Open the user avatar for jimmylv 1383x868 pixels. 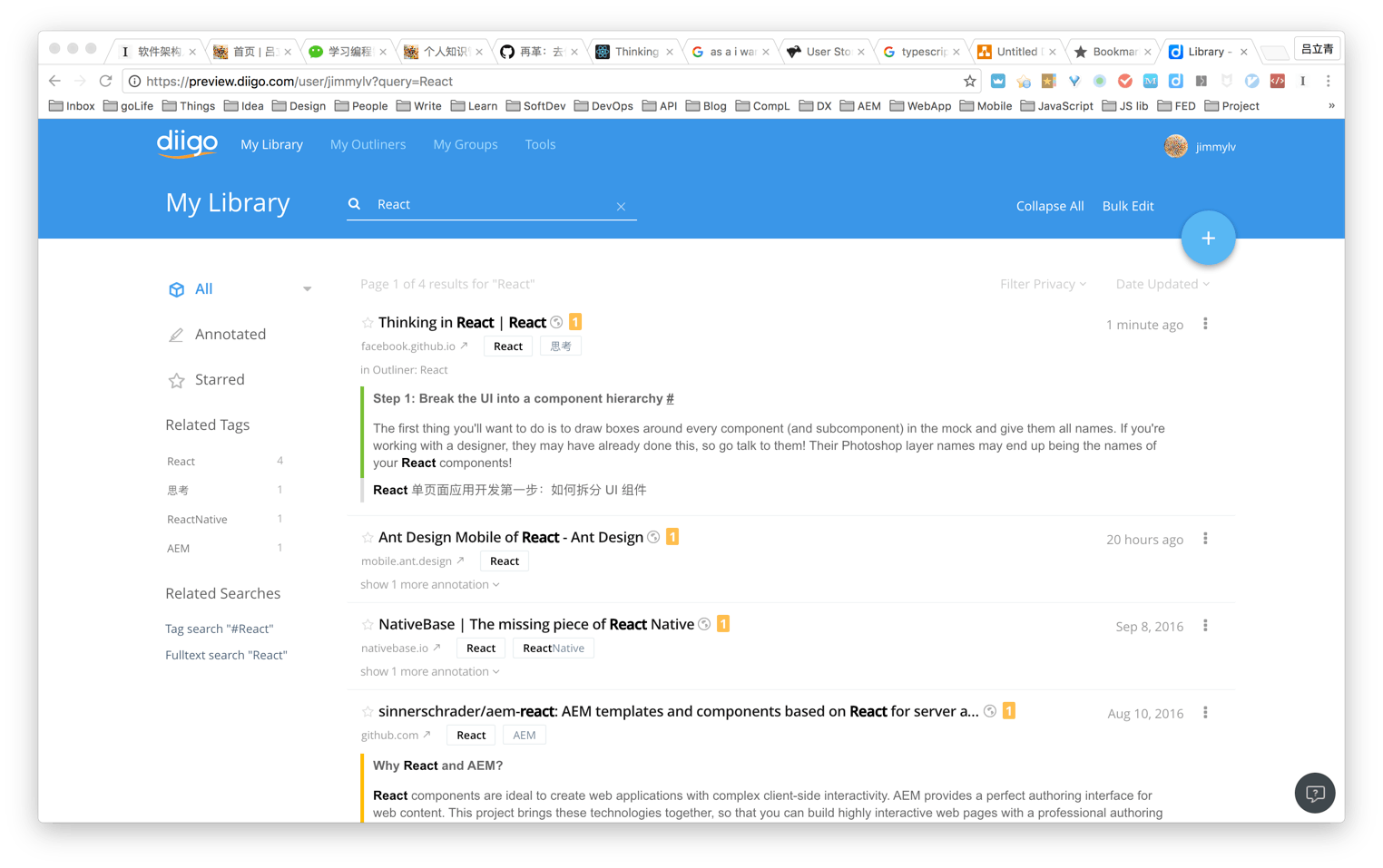pyautogui.click(x=1176, y=146)
